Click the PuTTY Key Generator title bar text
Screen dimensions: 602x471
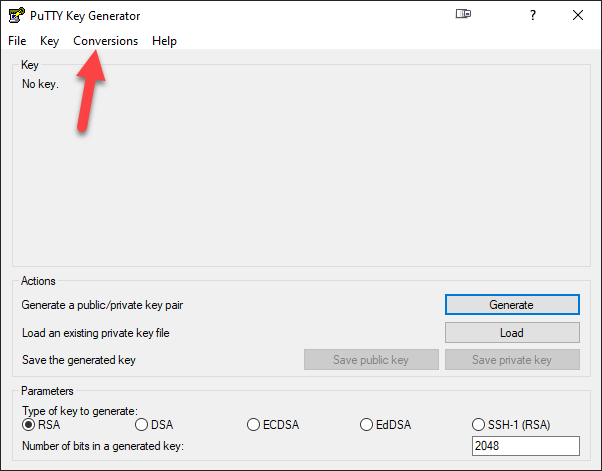(85, 15)
